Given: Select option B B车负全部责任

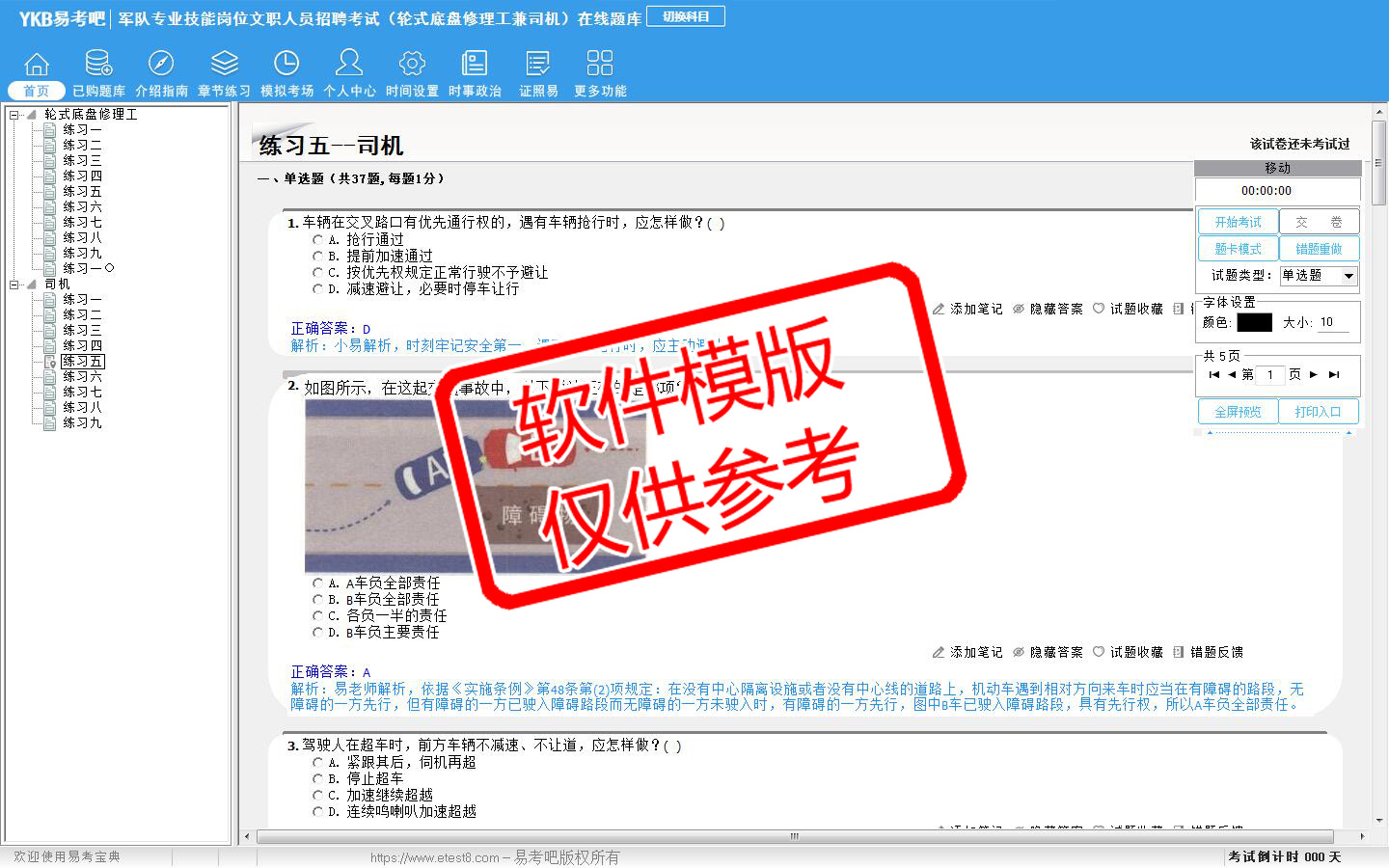Looking at the screenshot, I should pyautogui.click(x=317, y=599).
